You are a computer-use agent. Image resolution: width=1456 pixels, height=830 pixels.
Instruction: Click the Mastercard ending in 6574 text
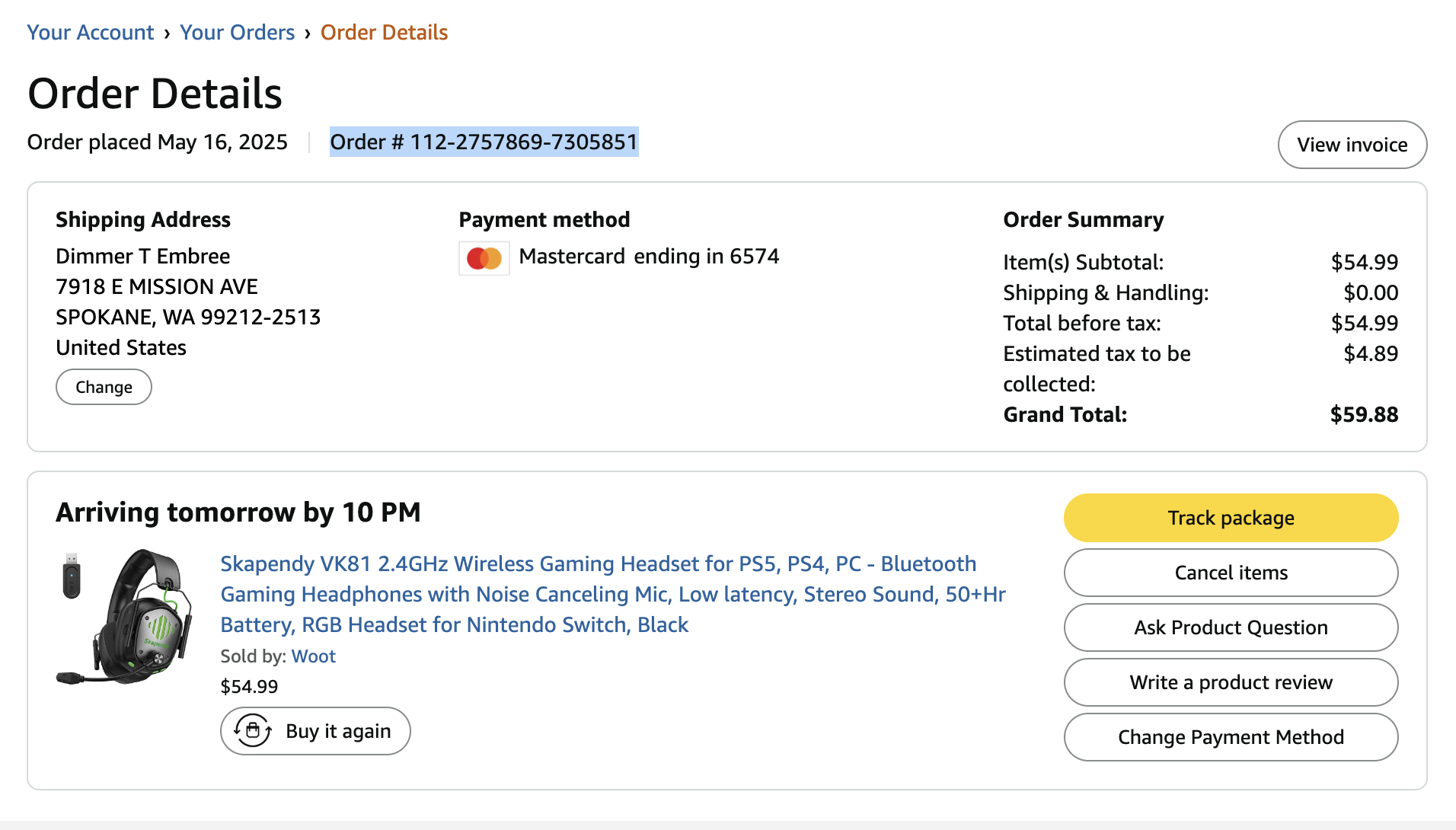coord(649,257)
